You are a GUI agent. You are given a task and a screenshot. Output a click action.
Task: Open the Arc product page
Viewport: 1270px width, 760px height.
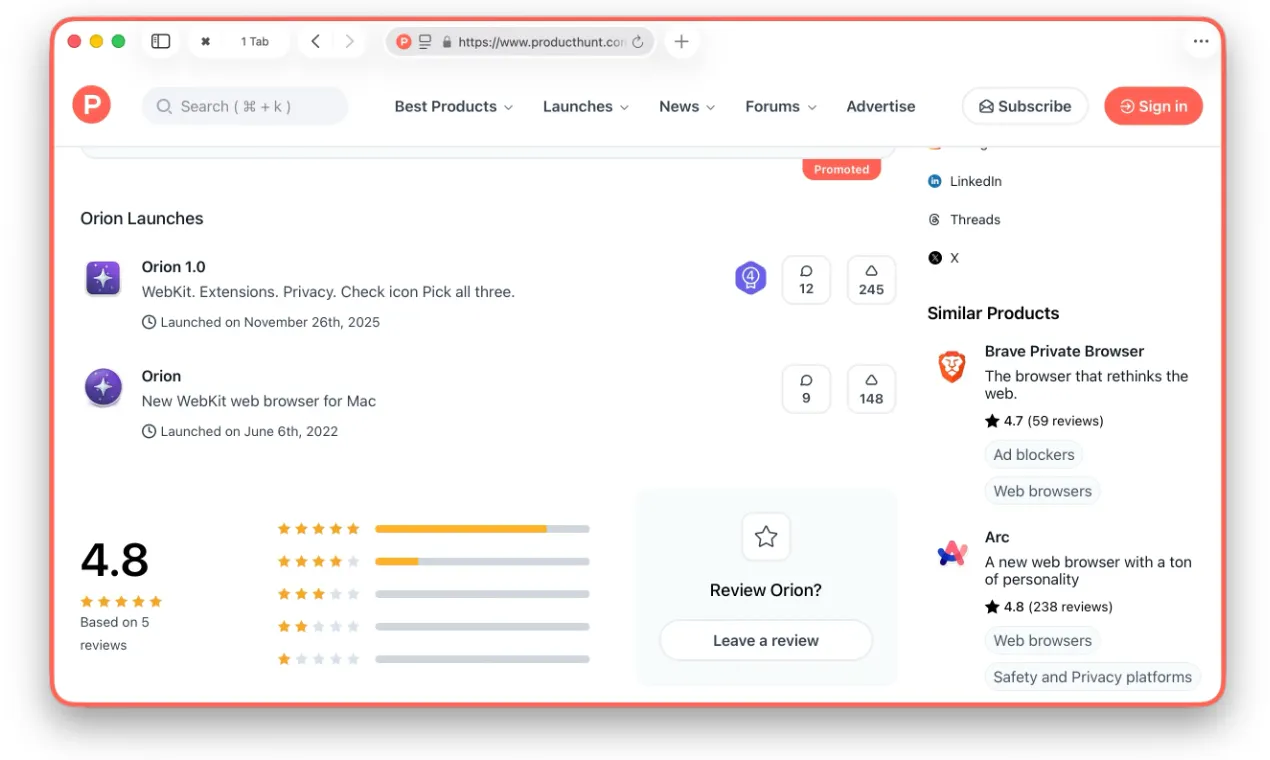997,537
